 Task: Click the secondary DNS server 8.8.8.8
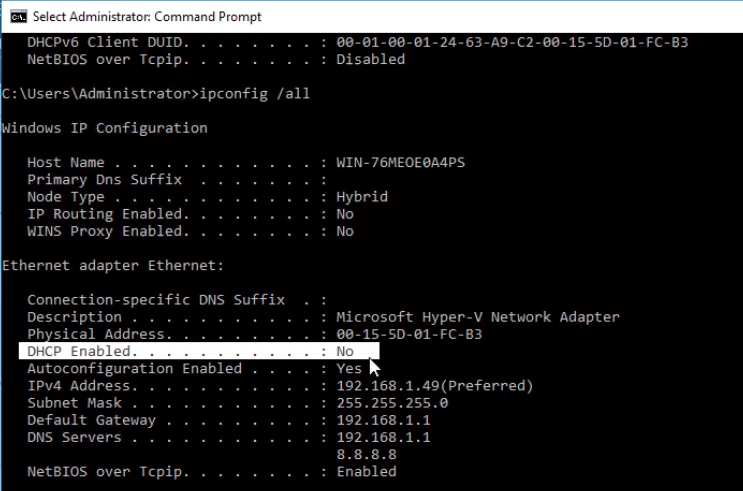[x=366, y=455]
